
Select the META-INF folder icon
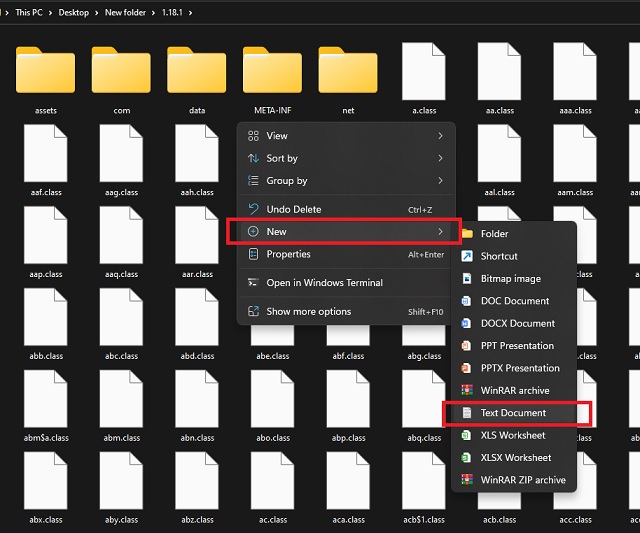pos(272,72)
